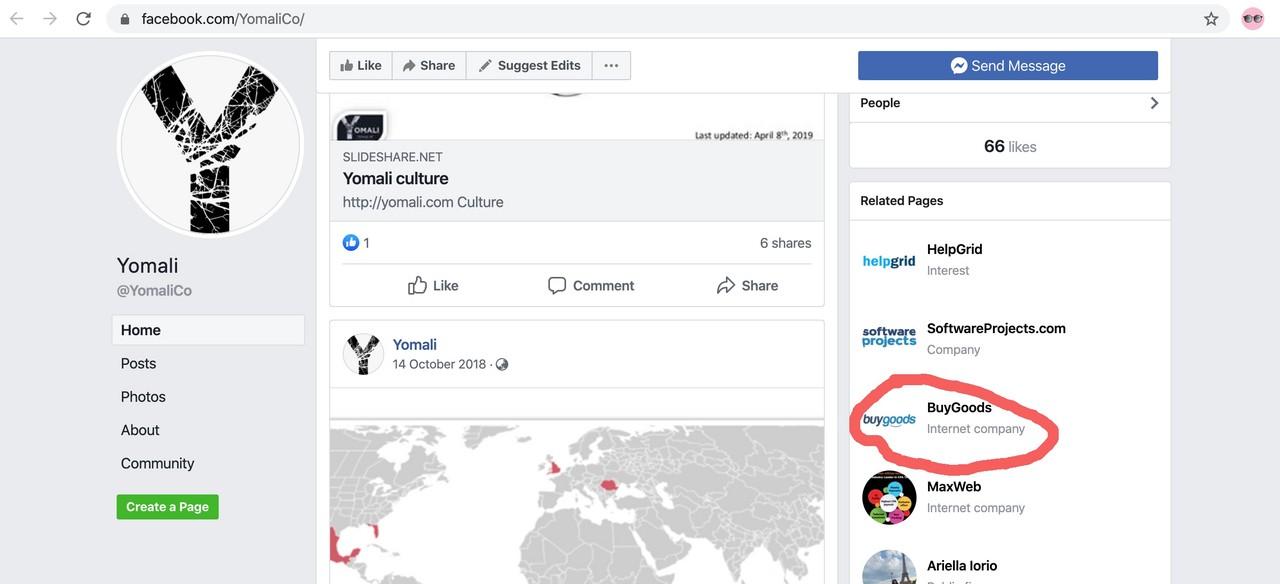Open Community in the sidebar

click(157, 463)
